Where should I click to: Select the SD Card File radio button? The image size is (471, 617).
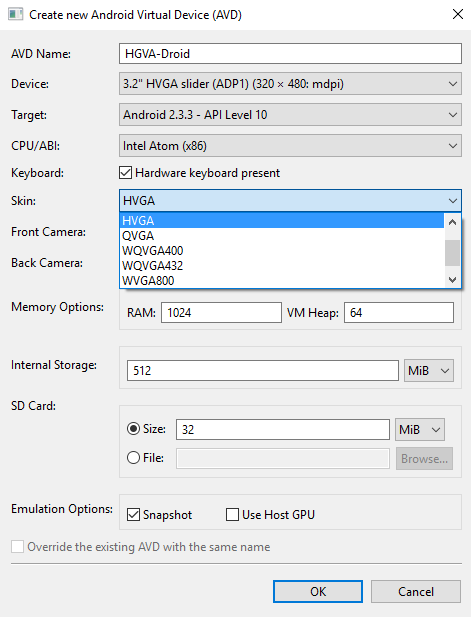(x=133, y=458)
